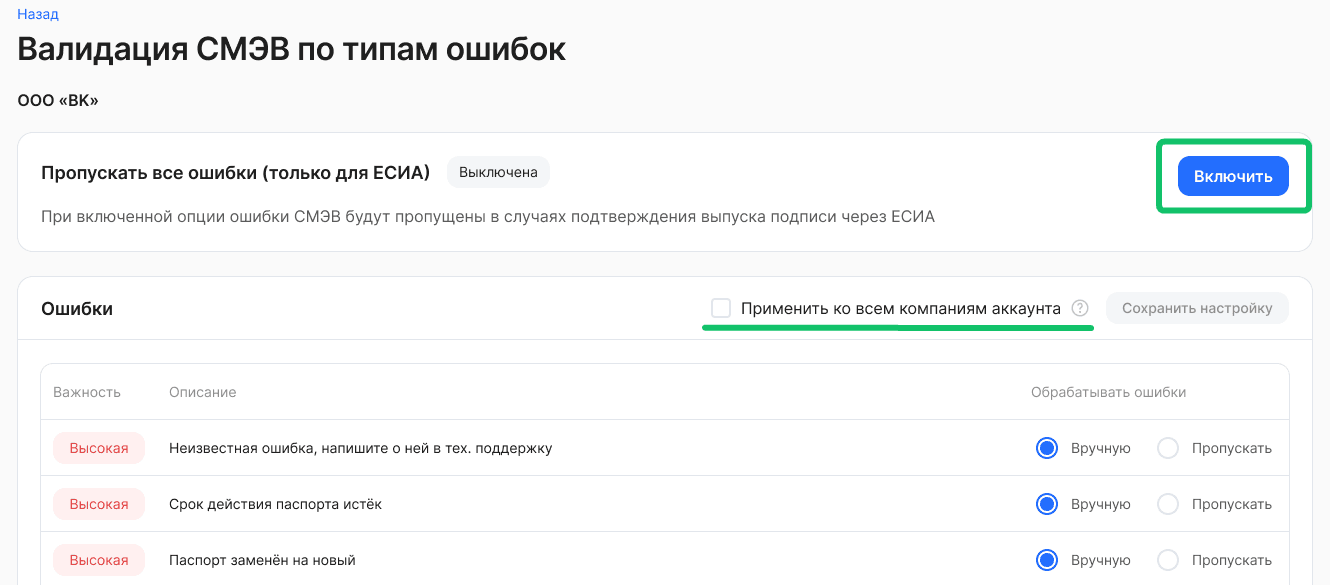This screenshot has width=1330, height=585.
Task: Click the blue Включить button
Action: pos(1233,176)
